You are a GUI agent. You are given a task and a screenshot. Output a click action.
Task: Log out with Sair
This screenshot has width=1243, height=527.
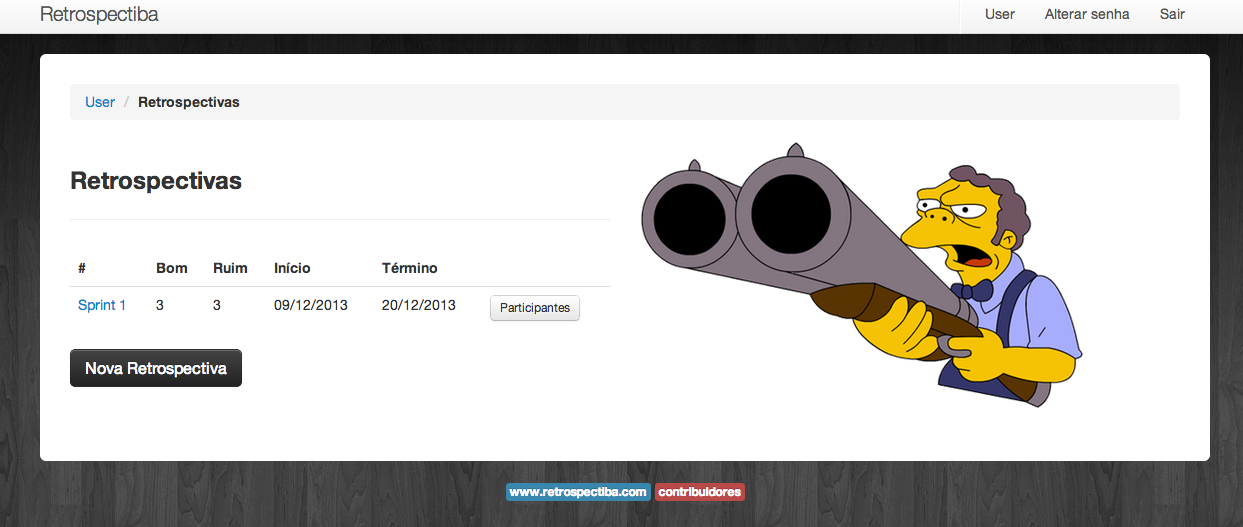pyautogui.click(x=1172, y=14)
